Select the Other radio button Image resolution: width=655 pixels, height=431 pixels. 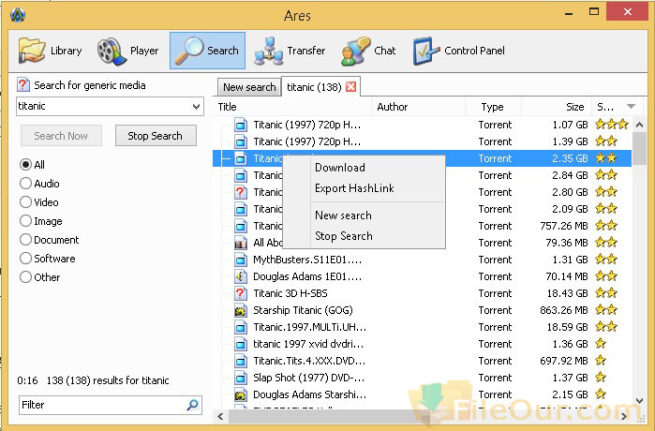click(26, 277)
